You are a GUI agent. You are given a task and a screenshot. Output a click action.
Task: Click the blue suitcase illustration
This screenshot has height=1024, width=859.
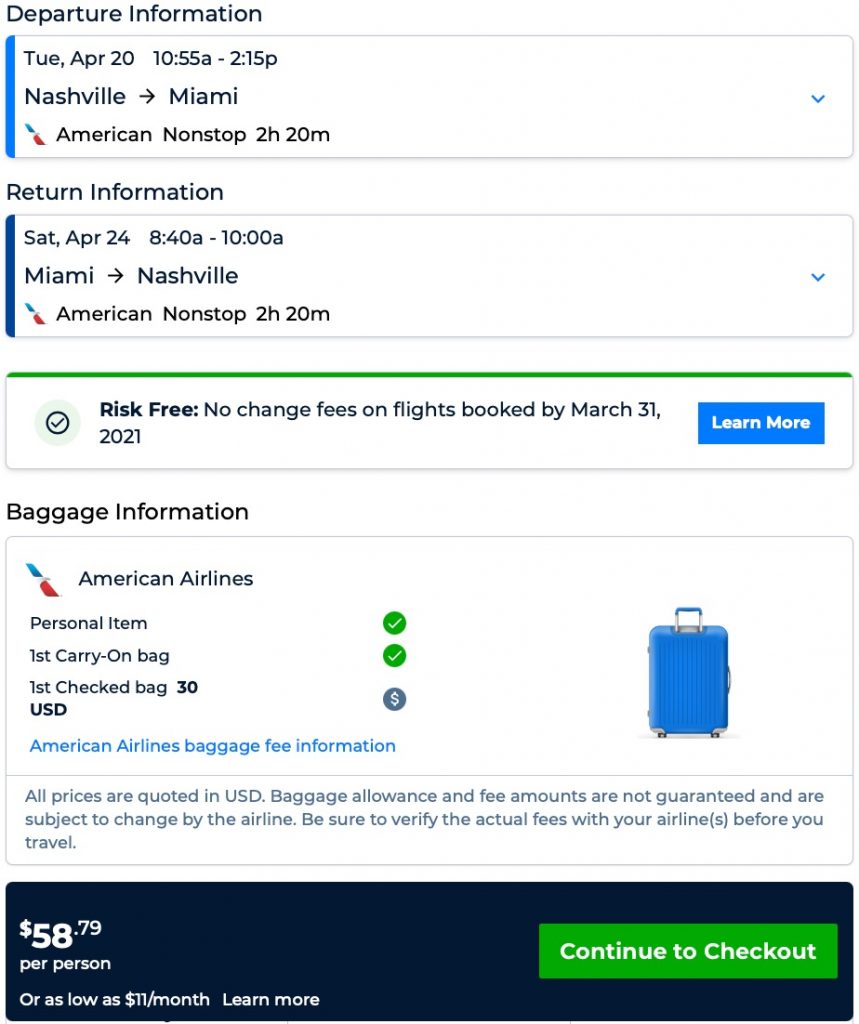(688, 673)
